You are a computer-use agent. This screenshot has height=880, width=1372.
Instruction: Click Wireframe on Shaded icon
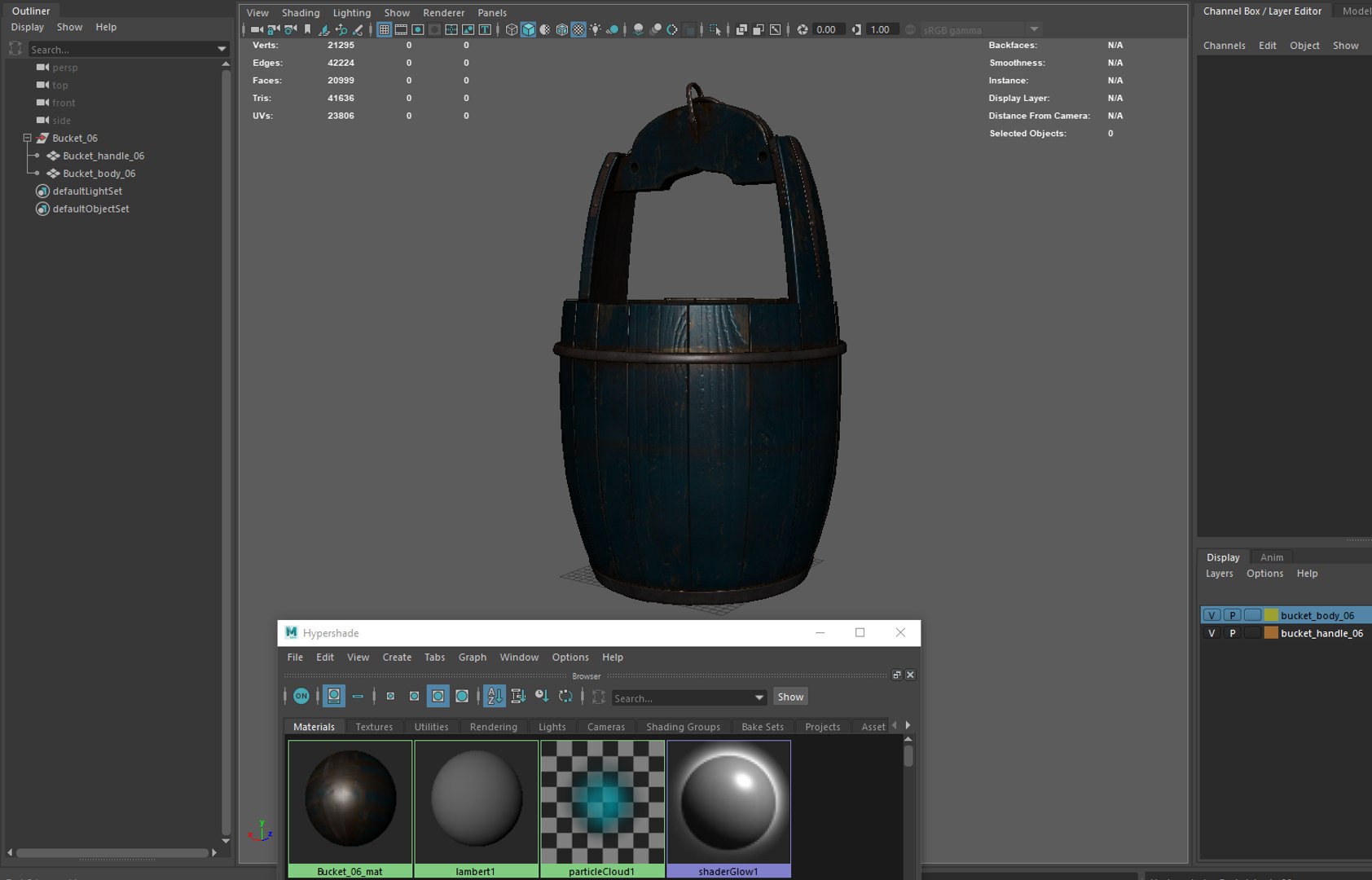pos(562,29)
